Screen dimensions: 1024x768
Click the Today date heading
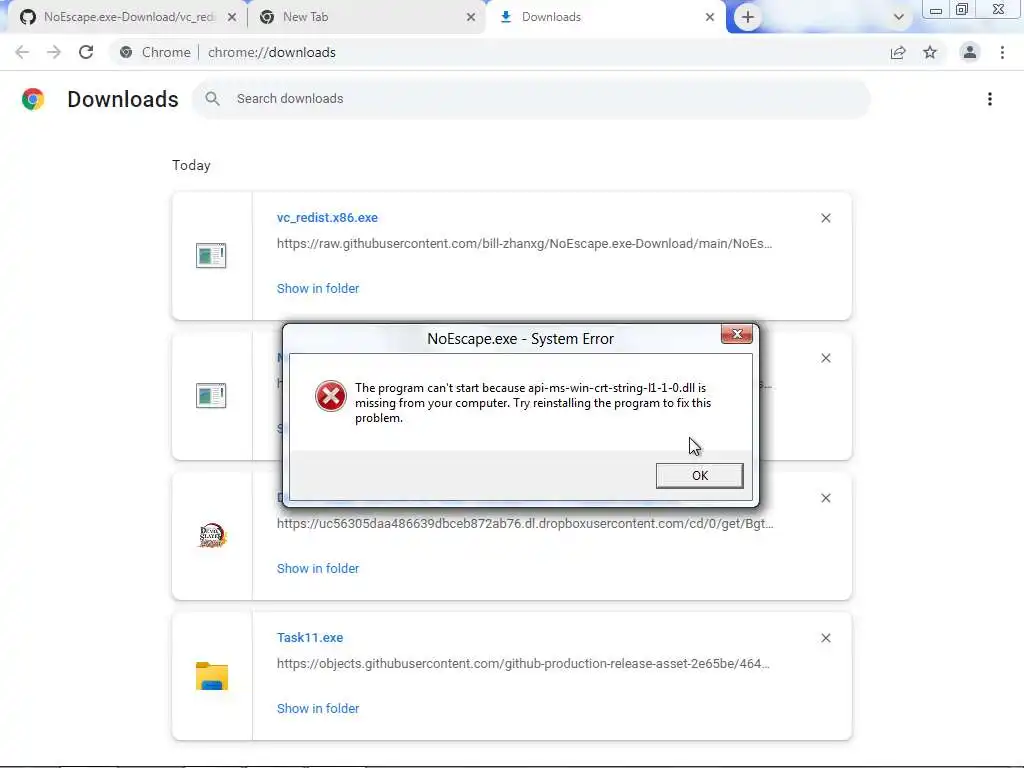click(191, 165)
